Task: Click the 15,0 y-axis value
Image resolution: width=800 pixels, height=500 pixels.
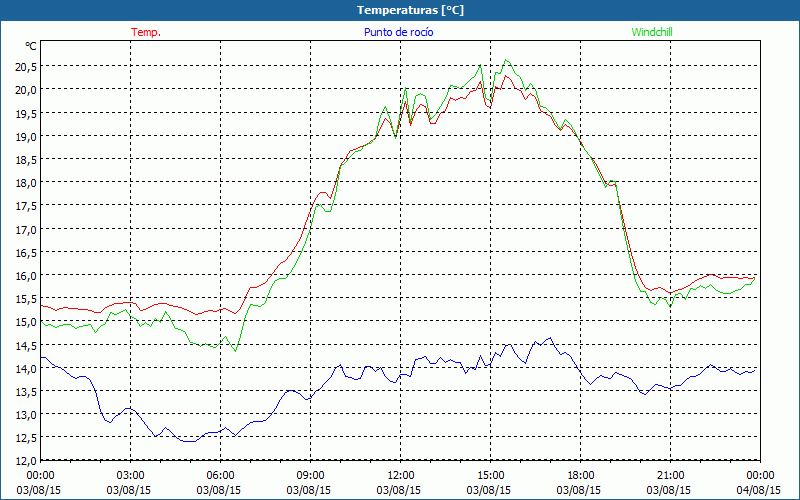Action: point(27,321)
